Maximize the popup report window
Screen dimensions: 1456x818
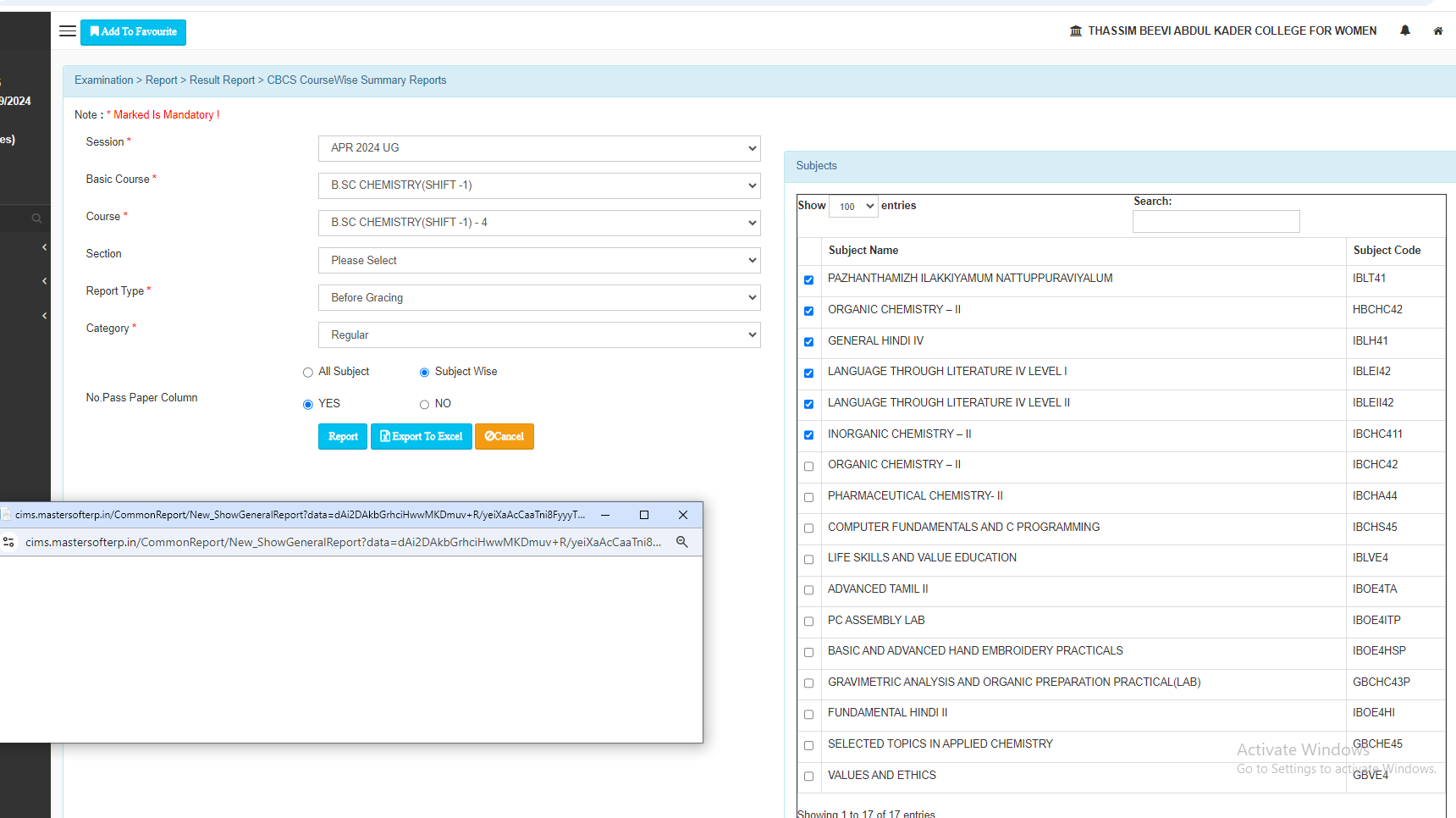[643, 515]
